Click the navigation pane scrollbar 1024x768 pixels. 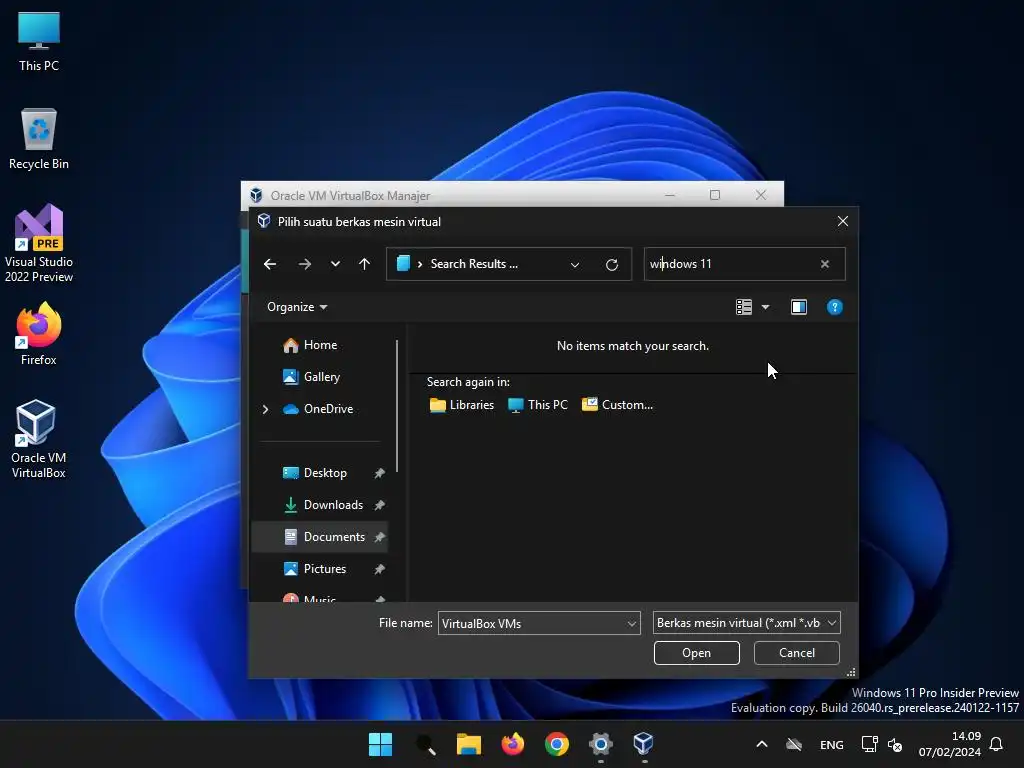click(x=397, y=406)
